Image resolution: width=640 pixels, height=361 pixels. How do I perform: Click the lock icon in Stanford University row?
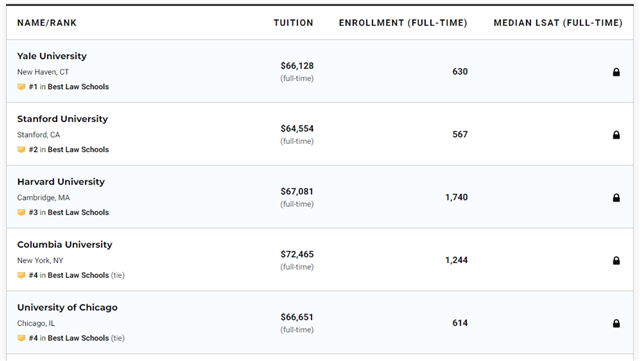click(x=616, y=135)
